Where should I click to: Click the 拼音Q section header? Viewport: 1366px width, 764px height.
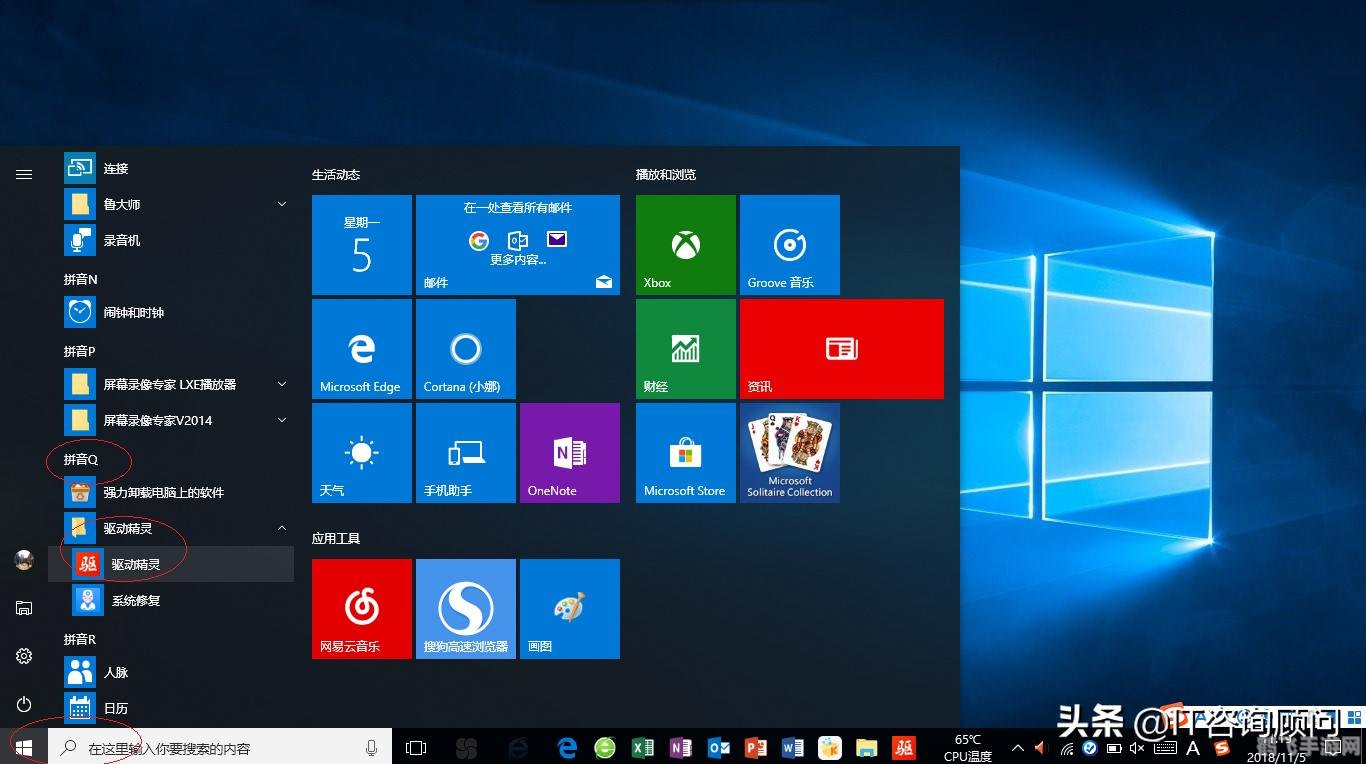81,459
